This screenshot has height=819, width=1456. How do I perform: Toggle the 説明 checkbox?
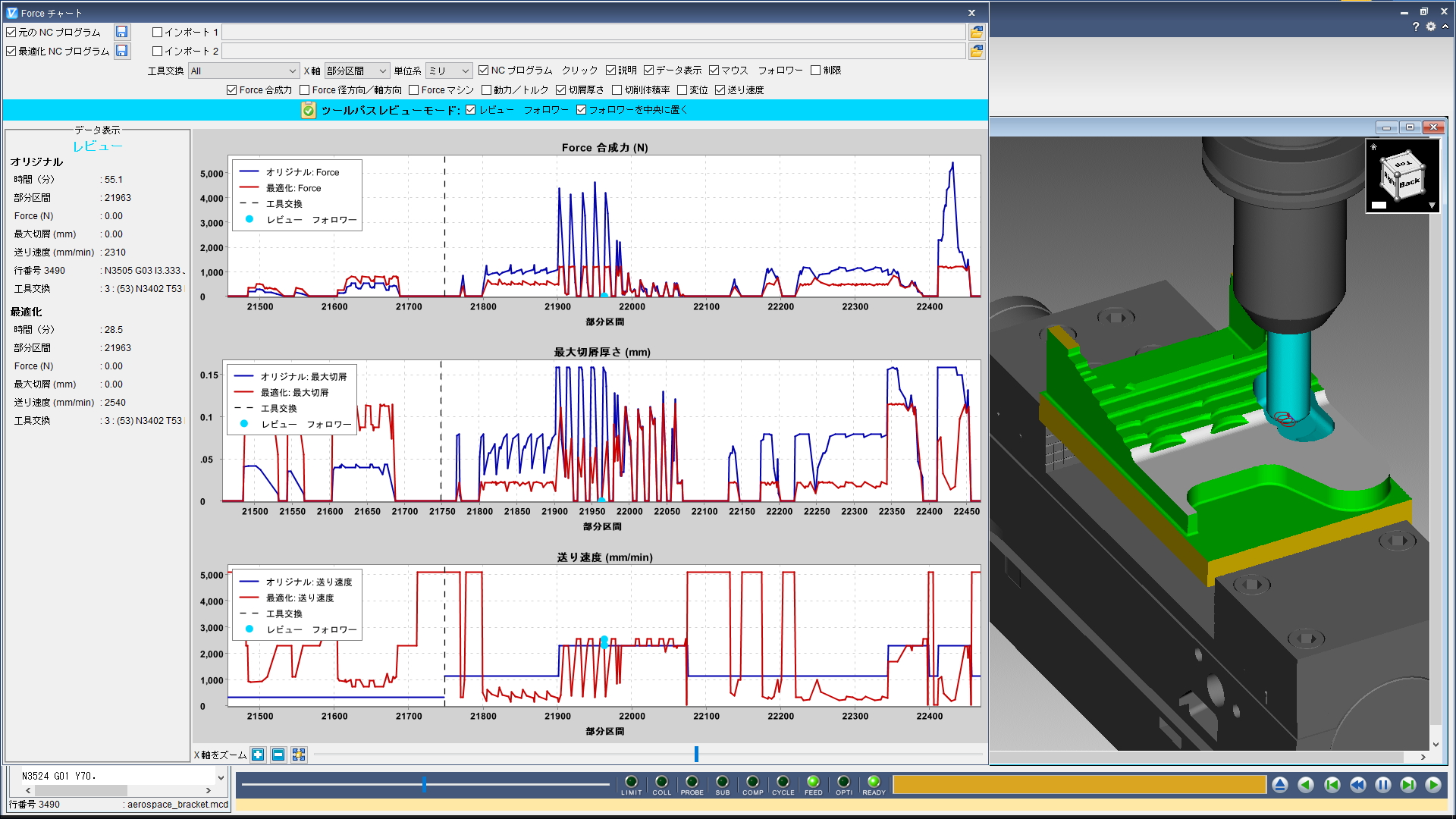[610, 70]
